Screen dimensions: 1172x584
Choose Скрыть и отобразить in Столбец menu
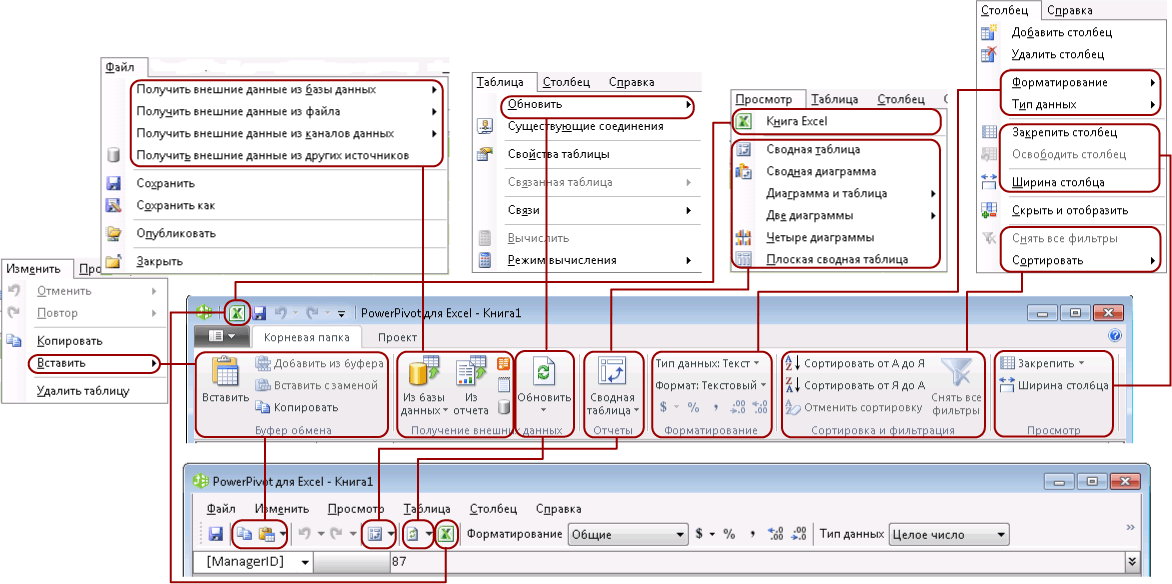(x=1070, y=210)
